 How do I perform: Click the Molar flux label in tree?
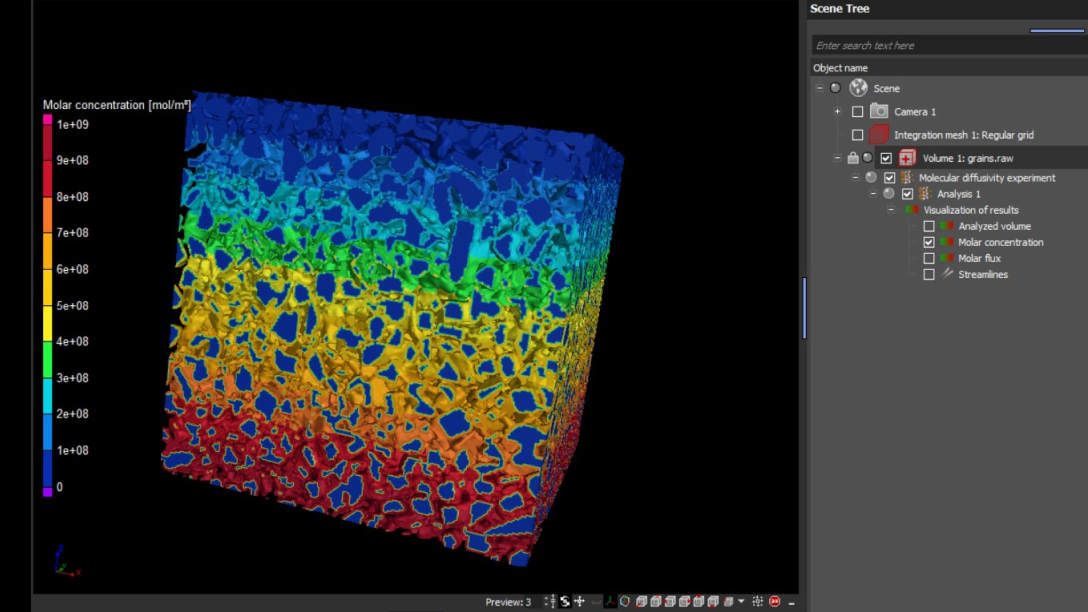[978, 258]
